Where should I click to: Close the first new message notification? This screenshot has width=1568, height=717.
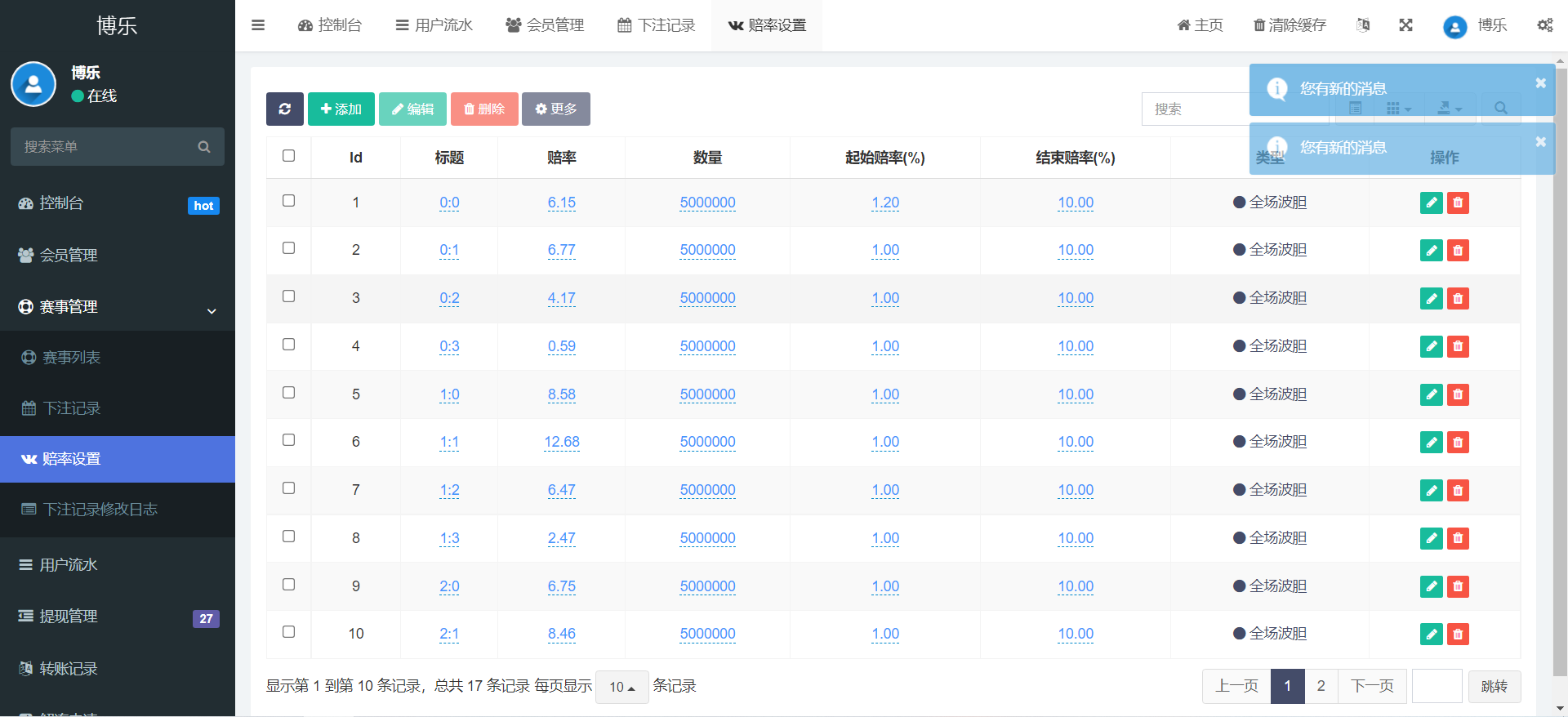coord(1540,82)
